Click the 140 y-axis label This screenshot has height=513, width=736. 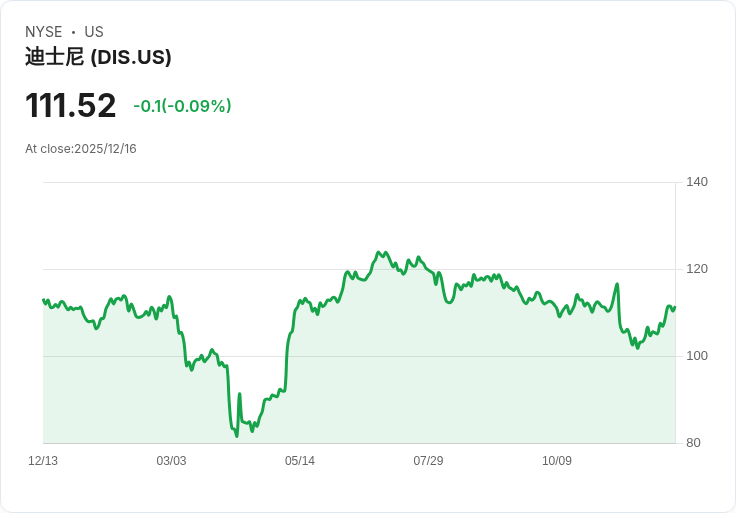(x=697, y=182)
